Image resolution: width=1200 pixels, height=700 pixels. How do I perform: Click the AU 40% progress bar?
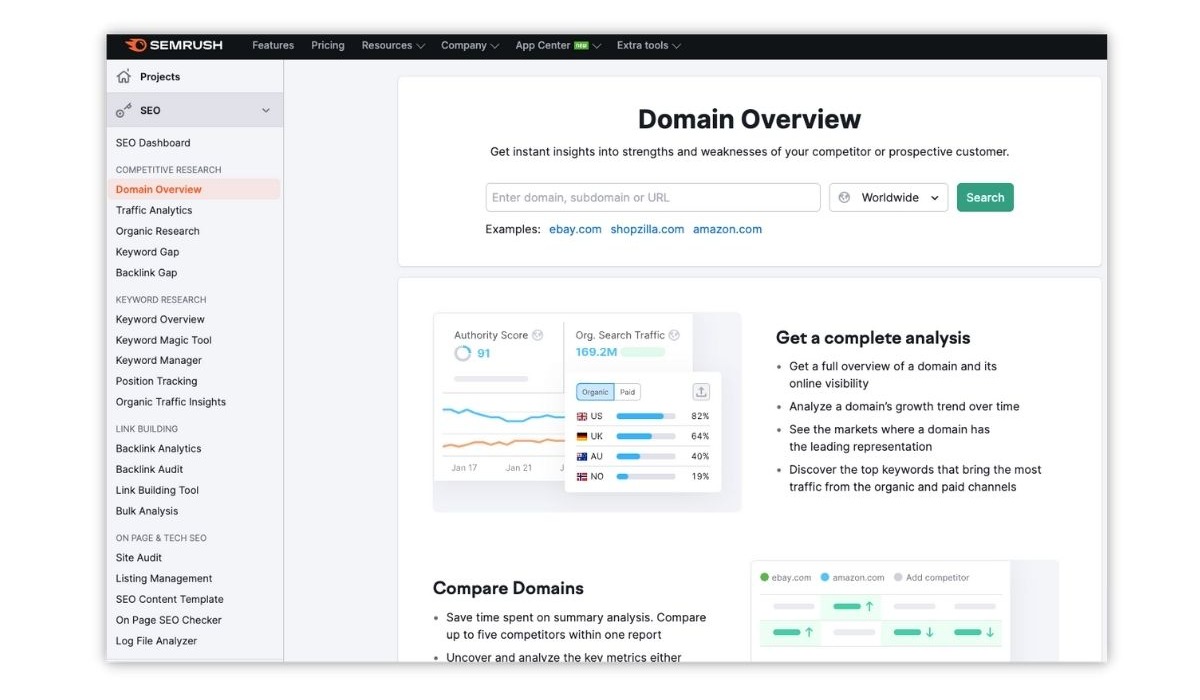(646, 456)
